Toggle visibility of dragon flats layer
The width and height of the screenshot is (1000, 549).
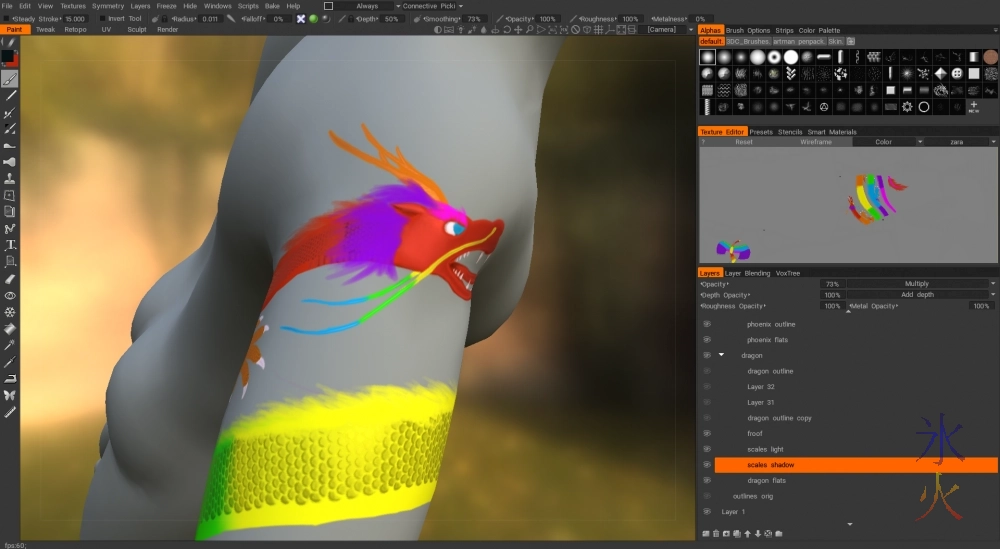pyautogui.click(x=706, y=481)
